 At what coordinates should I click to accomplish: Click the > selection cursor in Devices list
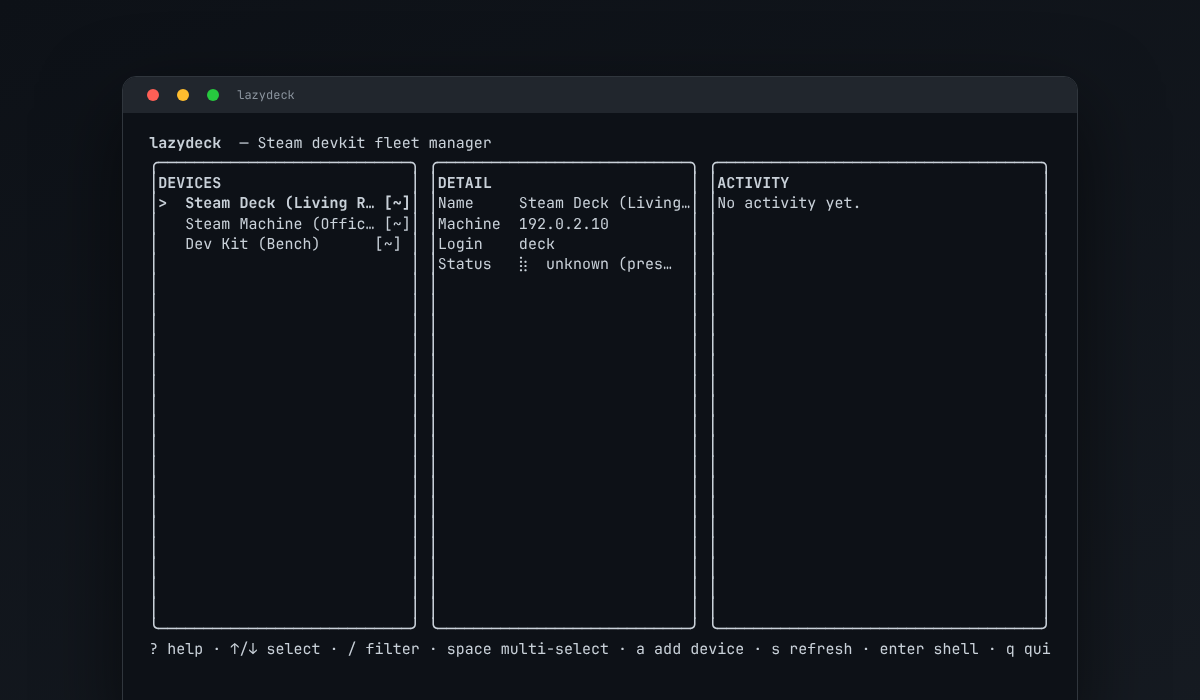pos(163,203)
